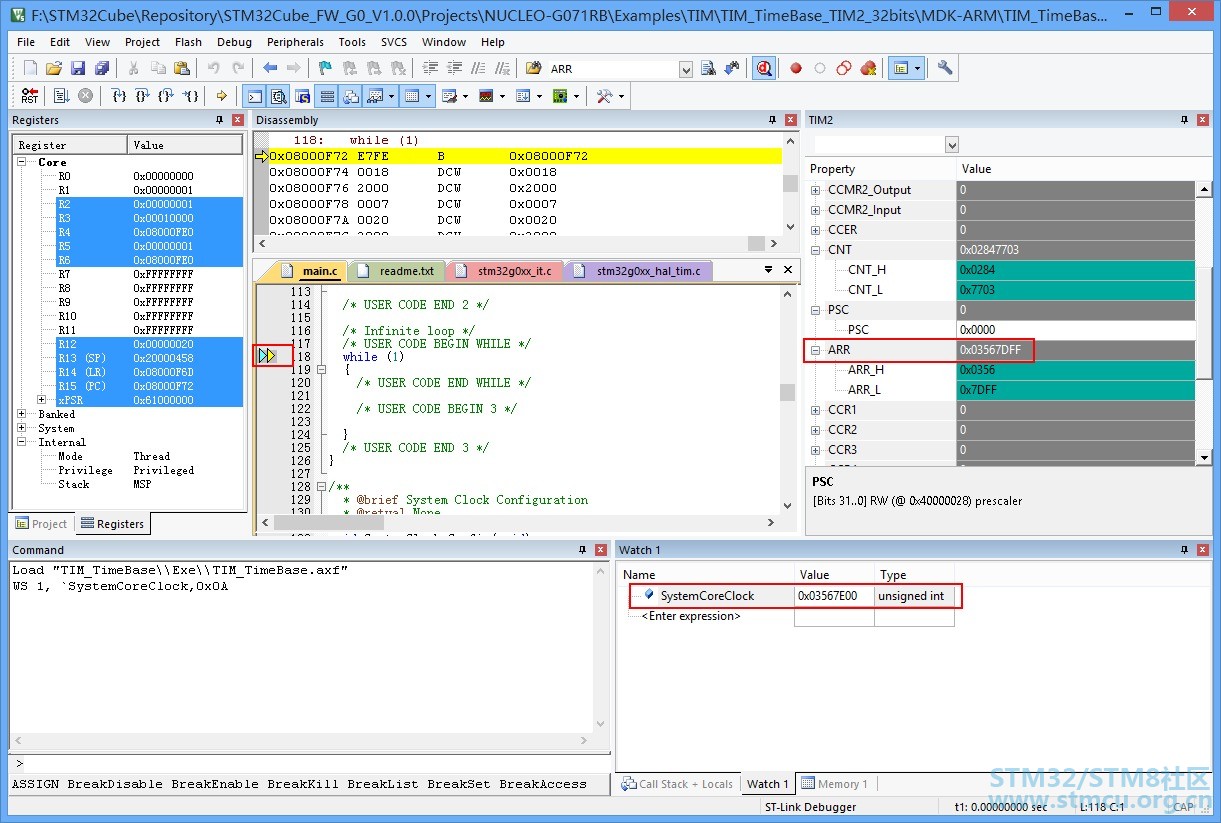Toggle auto-hide pin on the Command panel
The height and width of the screenshot is (823, 1221).
(582, 550)
